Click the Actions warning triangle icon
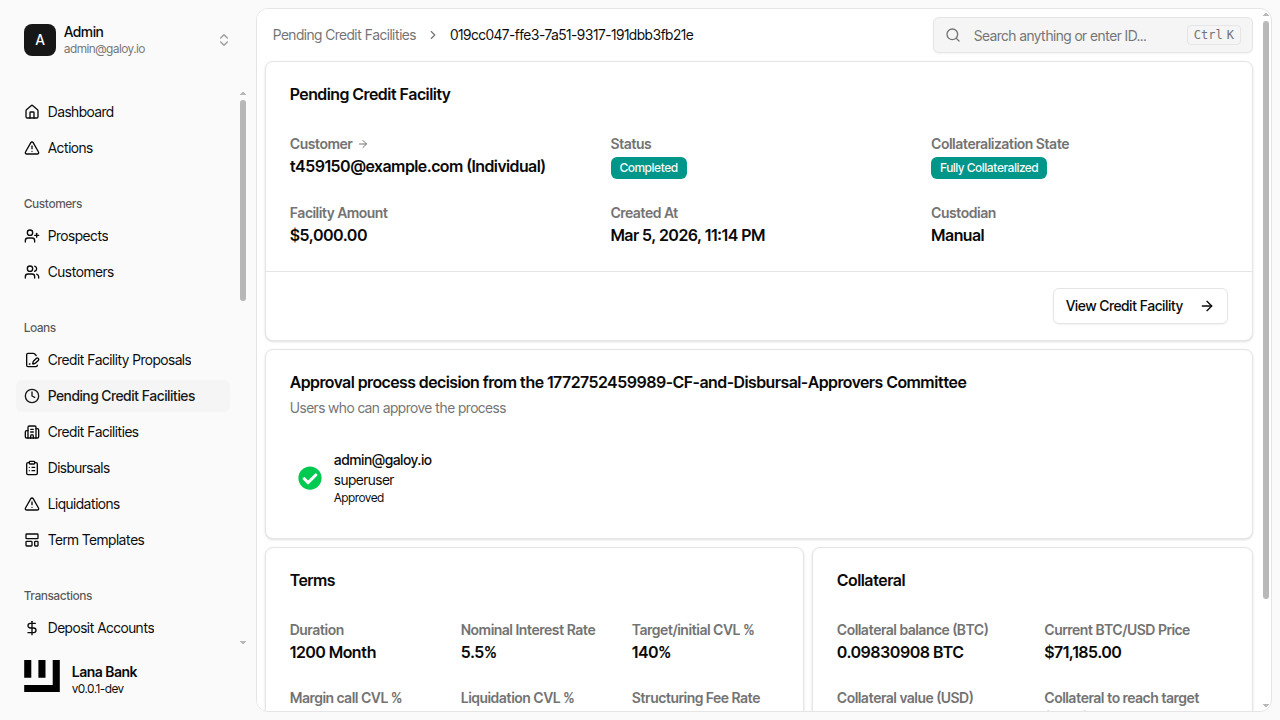Image resolution: width=1280 pixels, height=720 pixels. 32,148
